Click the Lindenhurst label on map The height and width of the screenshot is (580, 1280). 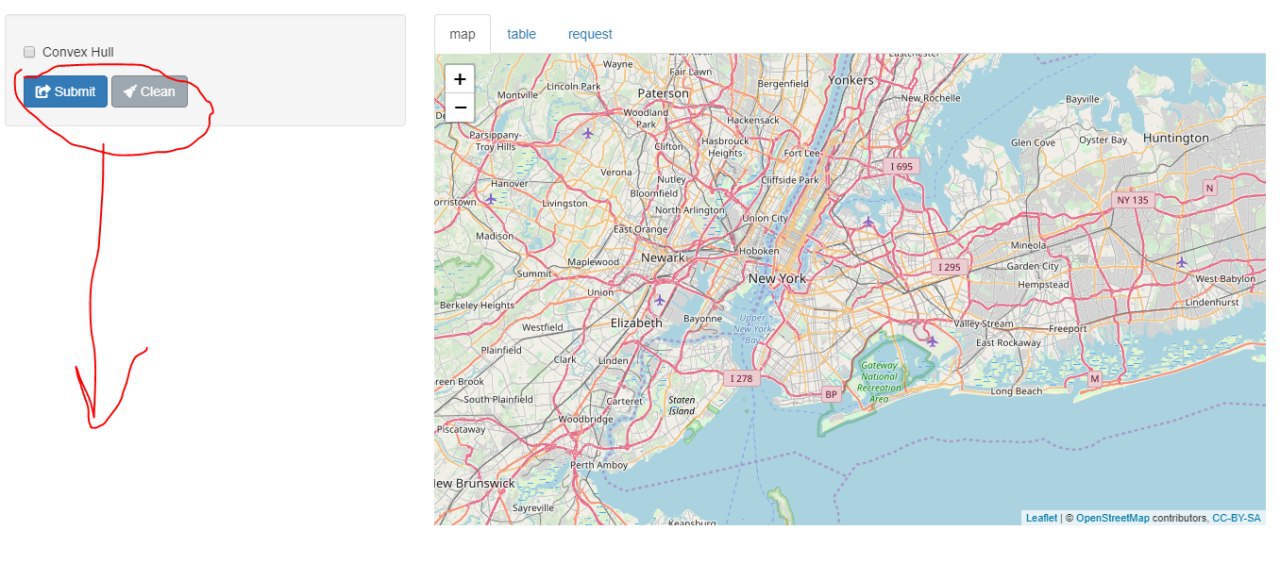coord(1212,302)
